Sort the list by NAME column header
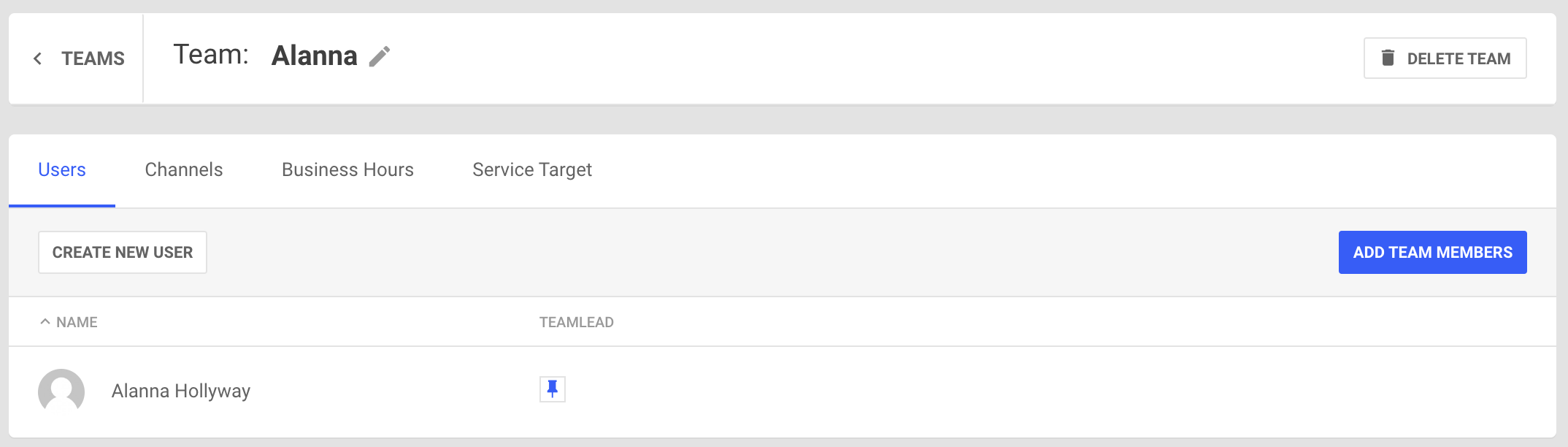The height and width of the screenshot is (447, 1568). (x=77, y=322)
